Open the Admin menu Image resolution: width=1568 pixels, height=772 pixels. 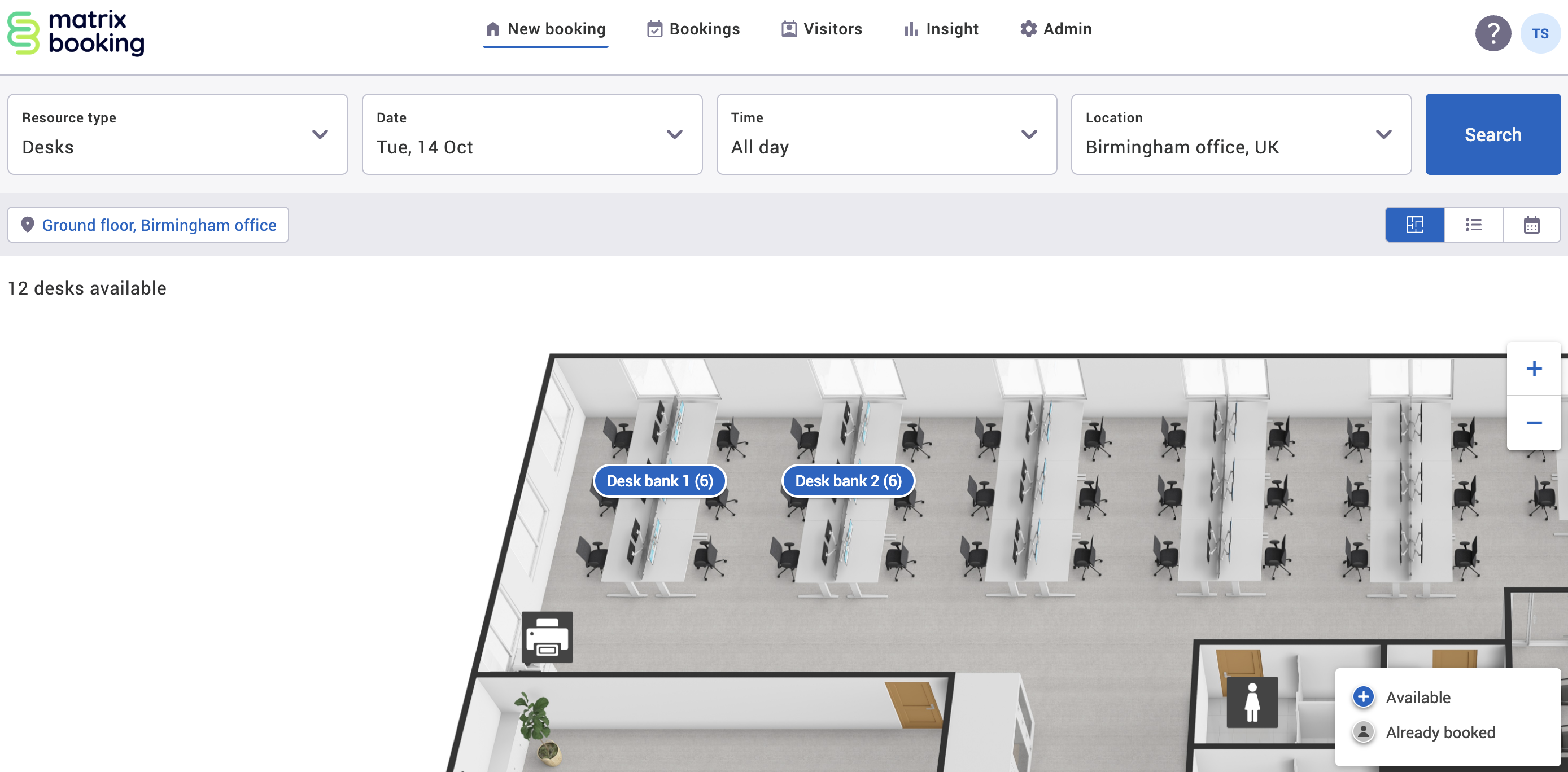point(1056,29)
